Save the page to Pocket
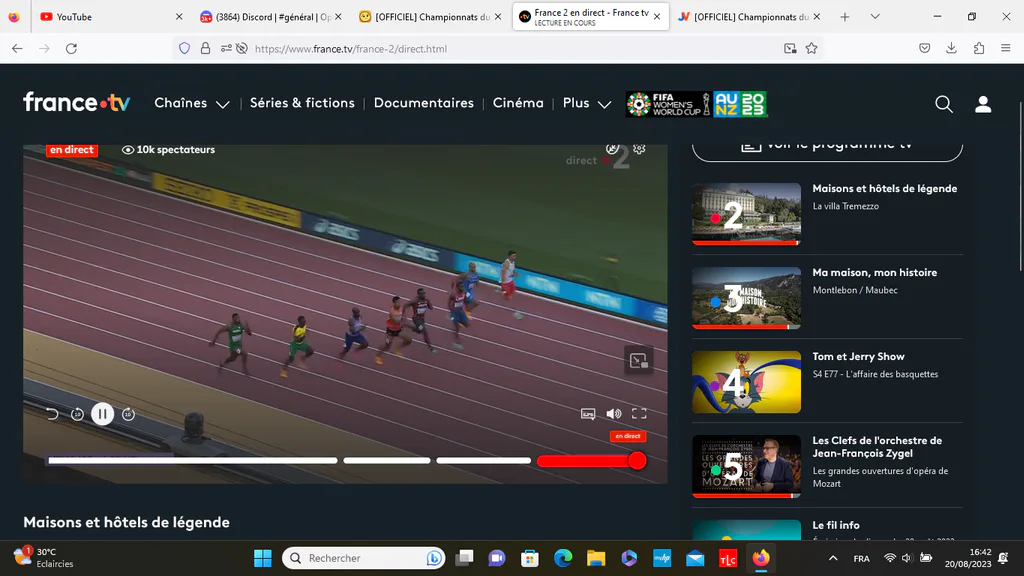This screenshot has height=576, width=1024. coord(925,48)
